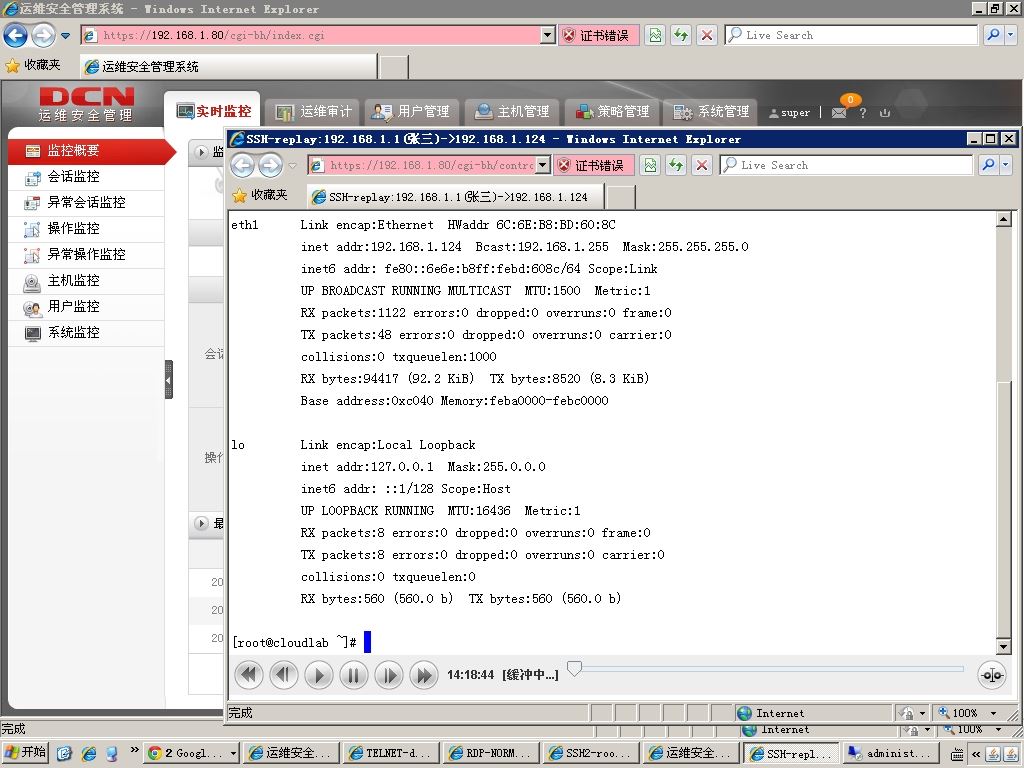Screen dimensions: 1024x768
Task: Open 收藏夹 favorites in main window
Action: (33, 65)
